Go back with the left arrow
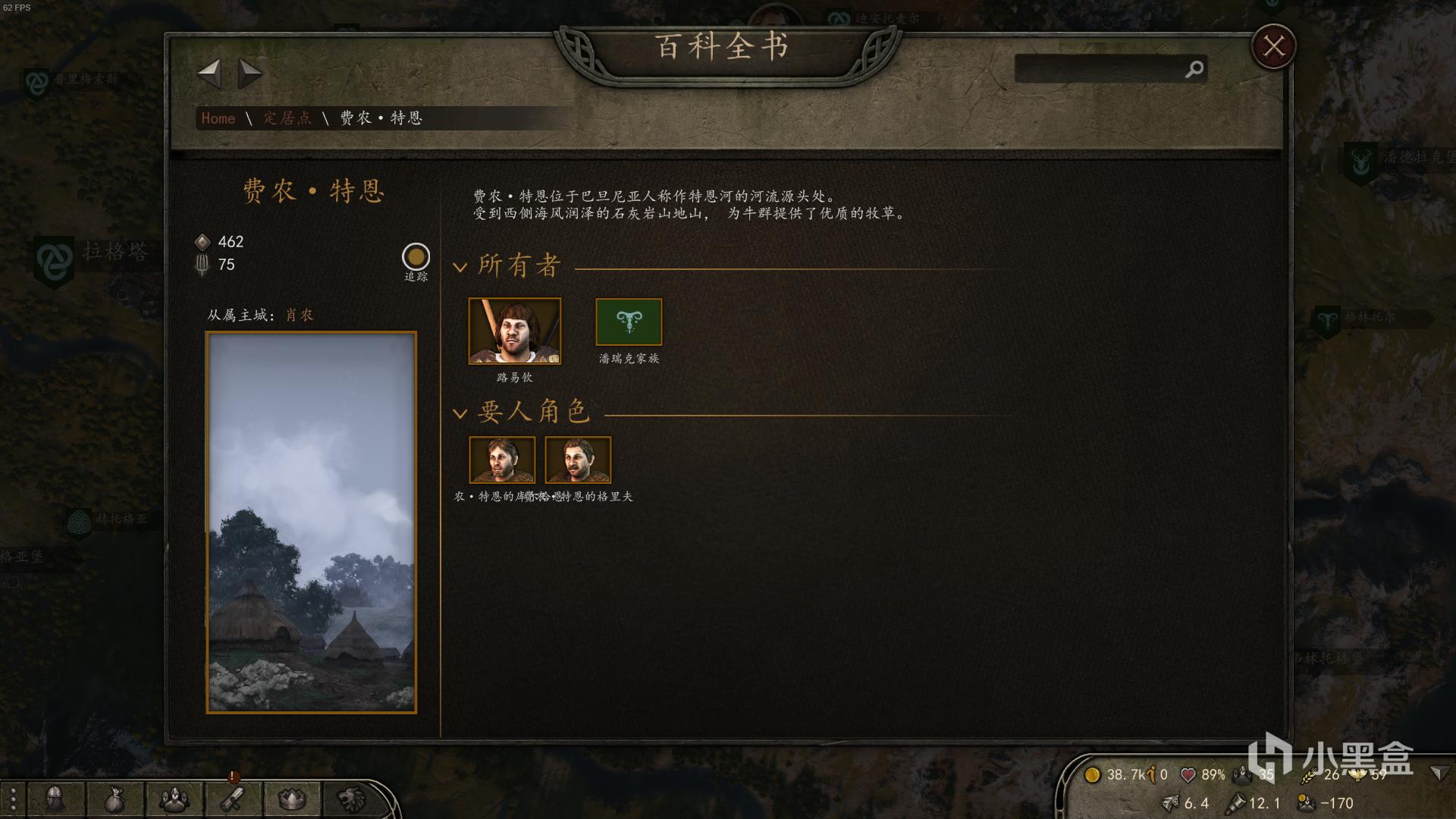The image size is (1456, 819). tap(209, 74)
